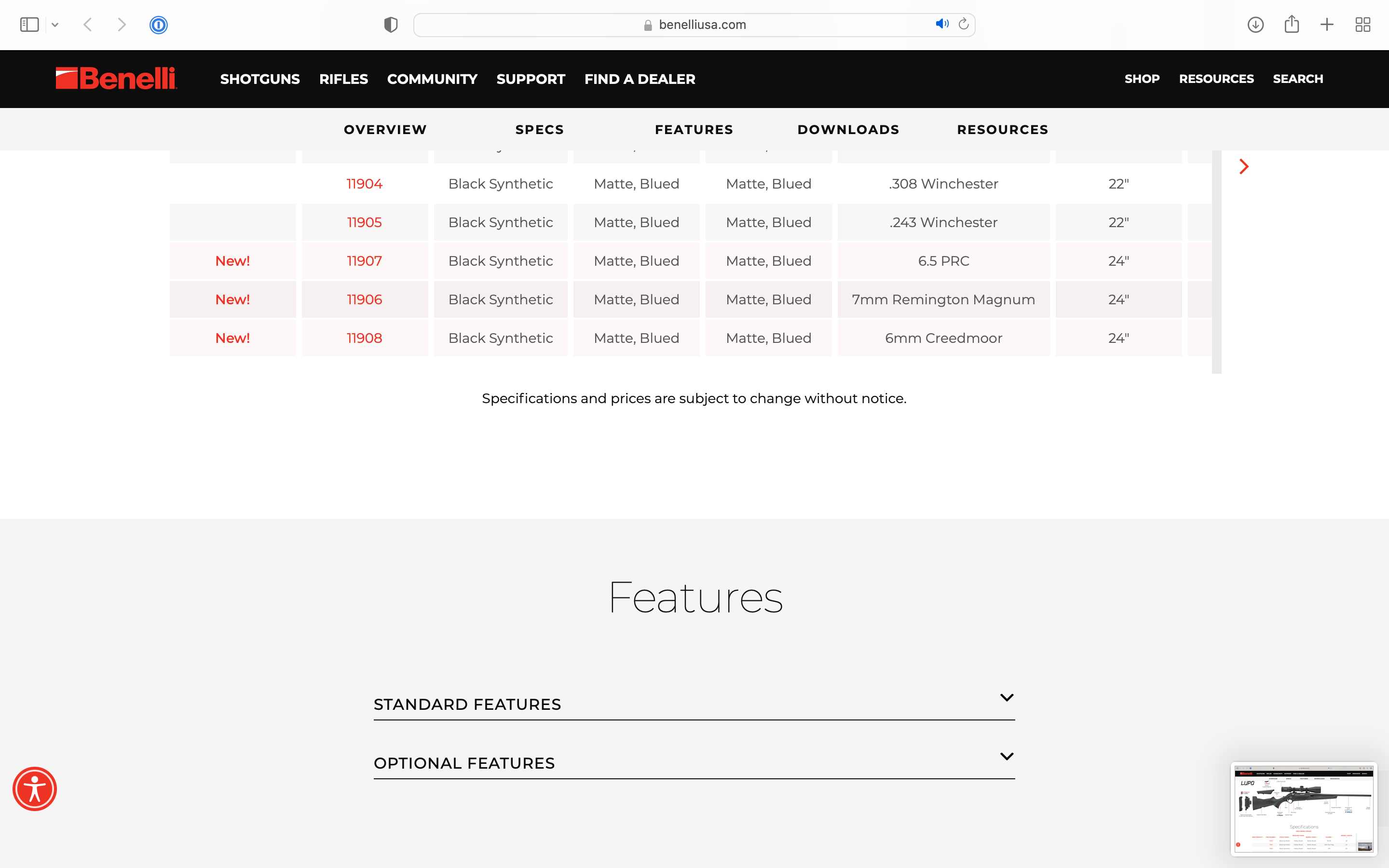Show tab overview grid icon

point(1362,25)
